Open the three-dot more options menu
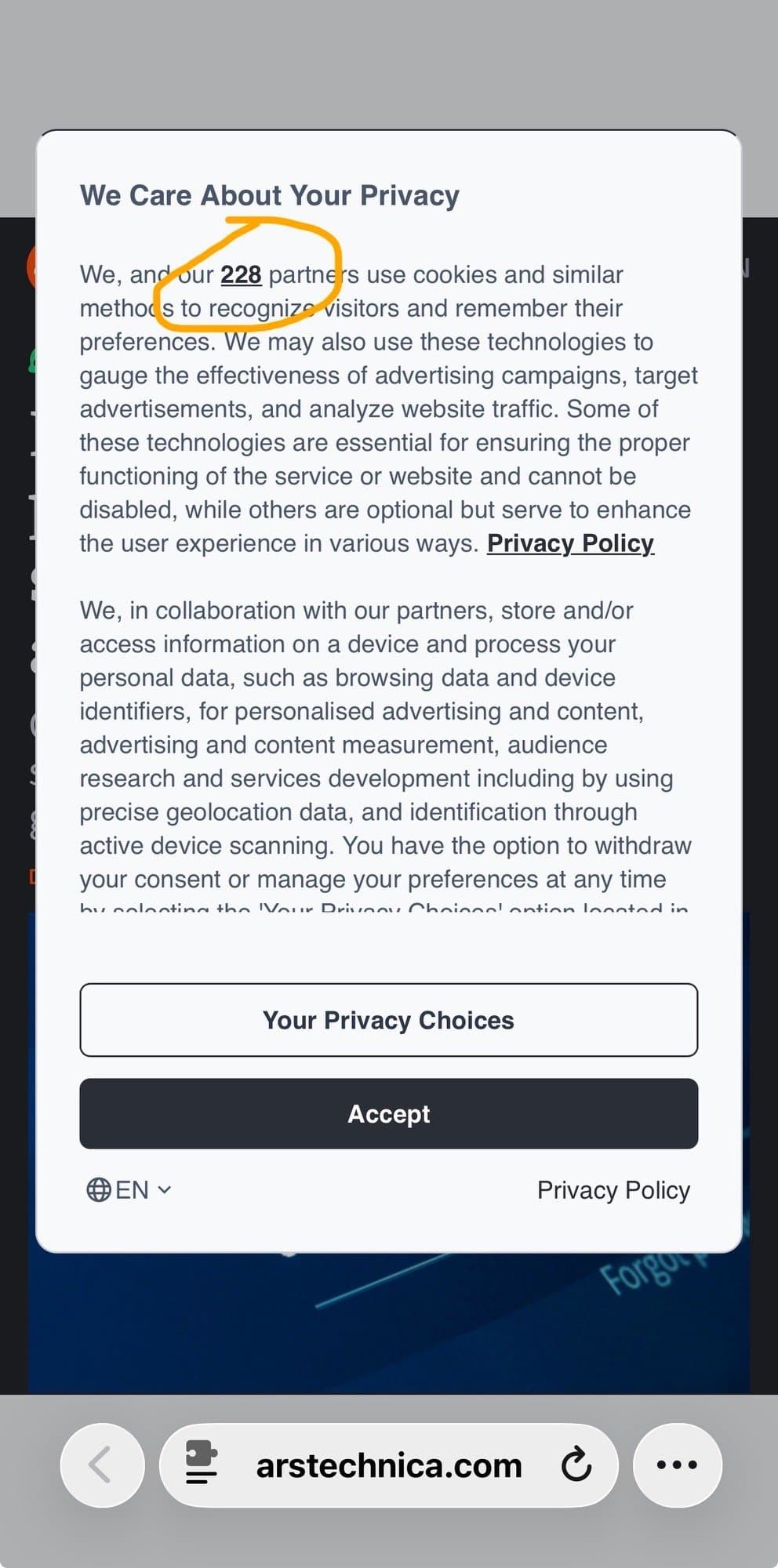The image size is (778, 1568). pyautogui.click(x=677, y=1465)
